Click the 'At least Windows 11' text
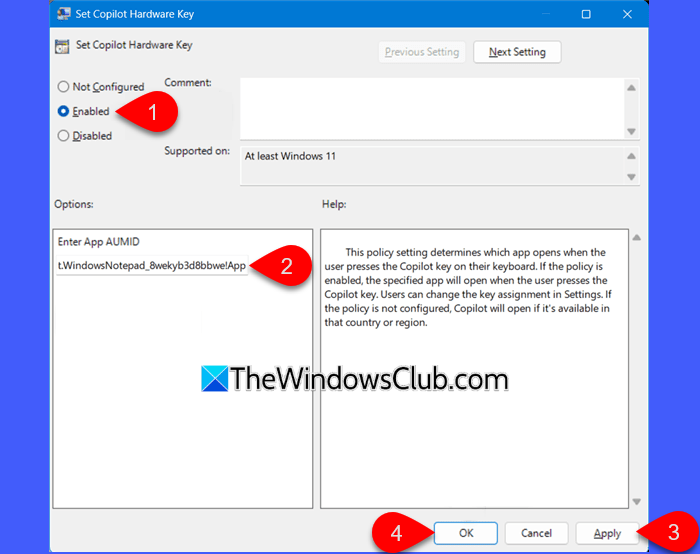Screen dimensions: 700x554 [290, 156]
